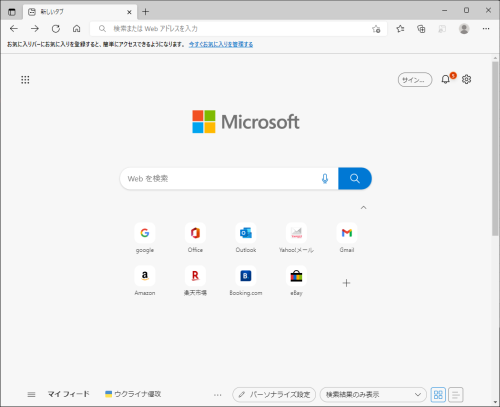This screenshot has width=500, height=407.
Task: Open the vertical tabs actions menu icon
Action: click(x=12, y=12)
